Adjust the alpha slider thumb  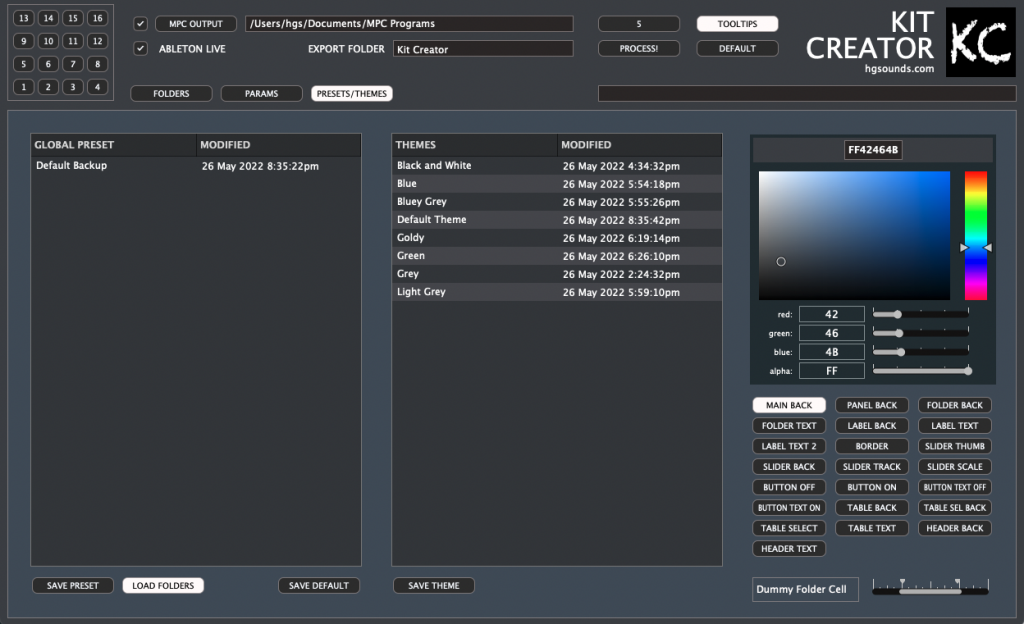pyautogui.click(x=968, y=371)
